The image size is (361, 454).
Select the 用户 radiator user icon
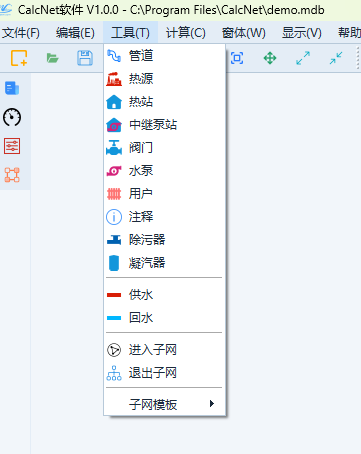coord(114,194)
